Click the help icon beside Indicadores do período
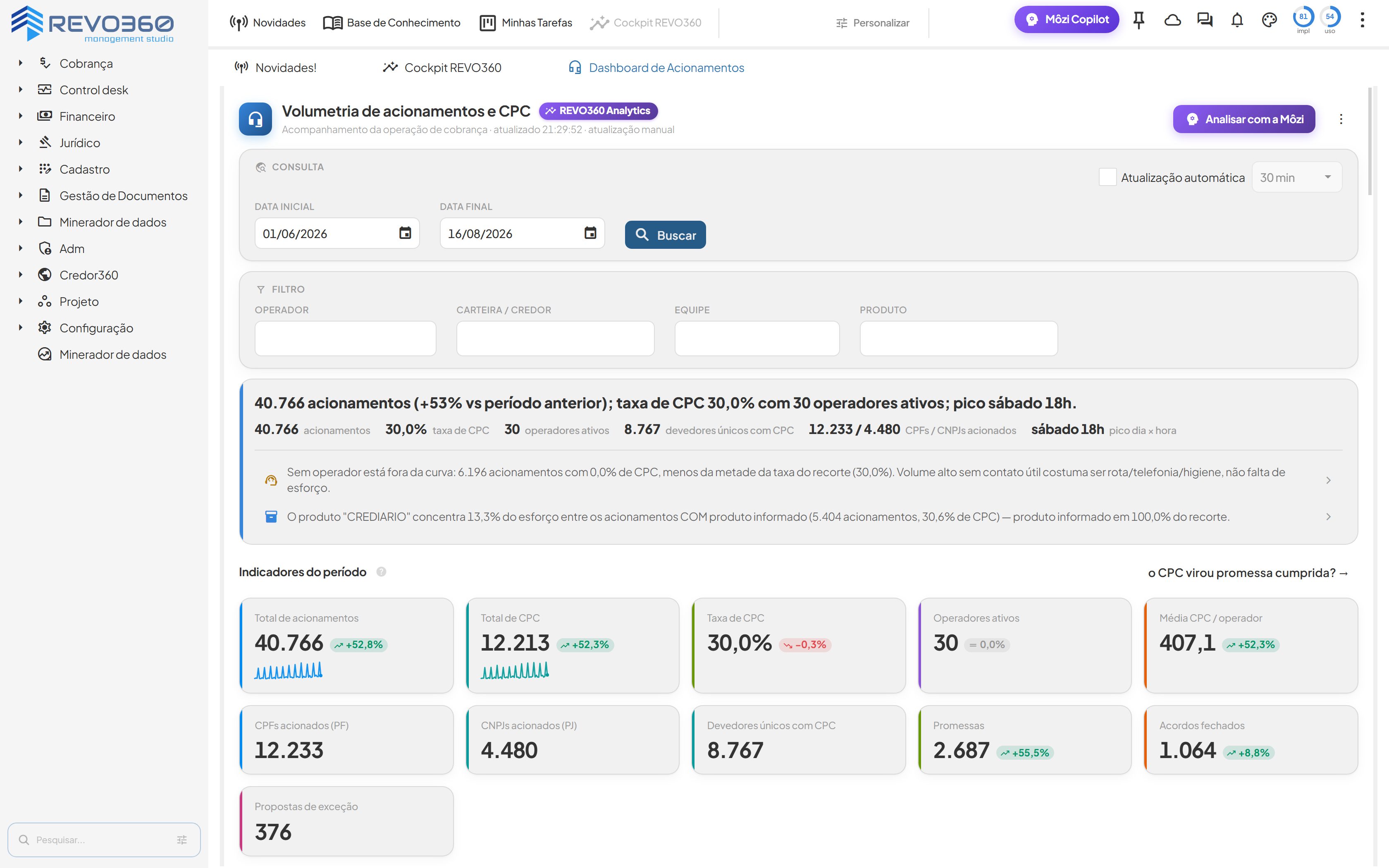The width and height of the screenshot is (1389, 868). [x=381, y=572]
